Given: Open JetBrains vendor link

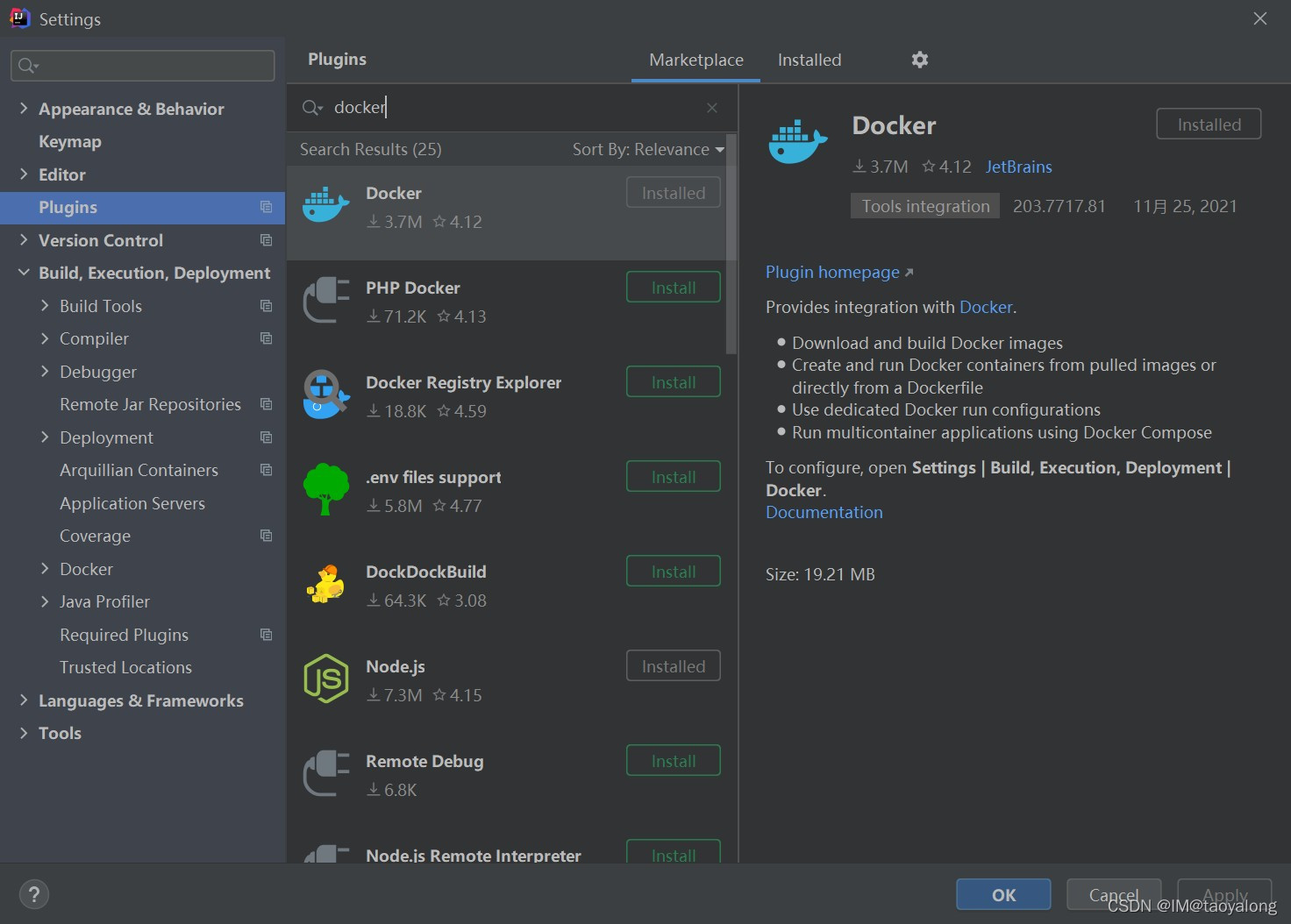Looking at the screenshot, I should click(x=1018, y=167).
